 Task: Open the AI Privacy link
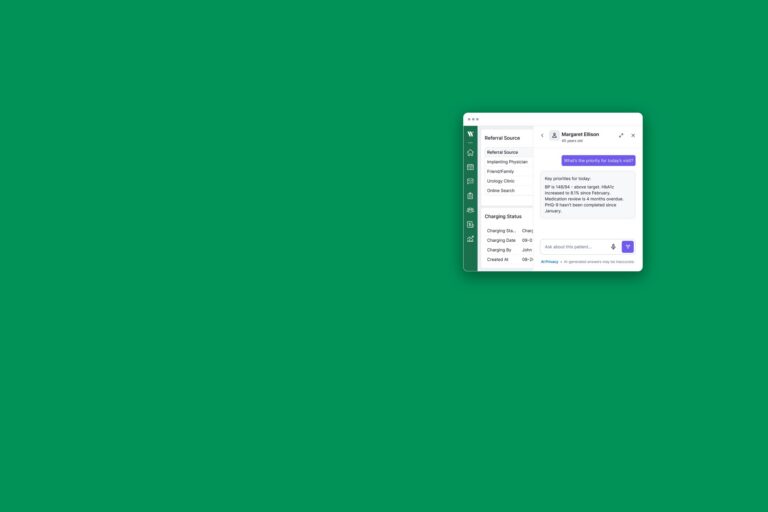(550, 262)
